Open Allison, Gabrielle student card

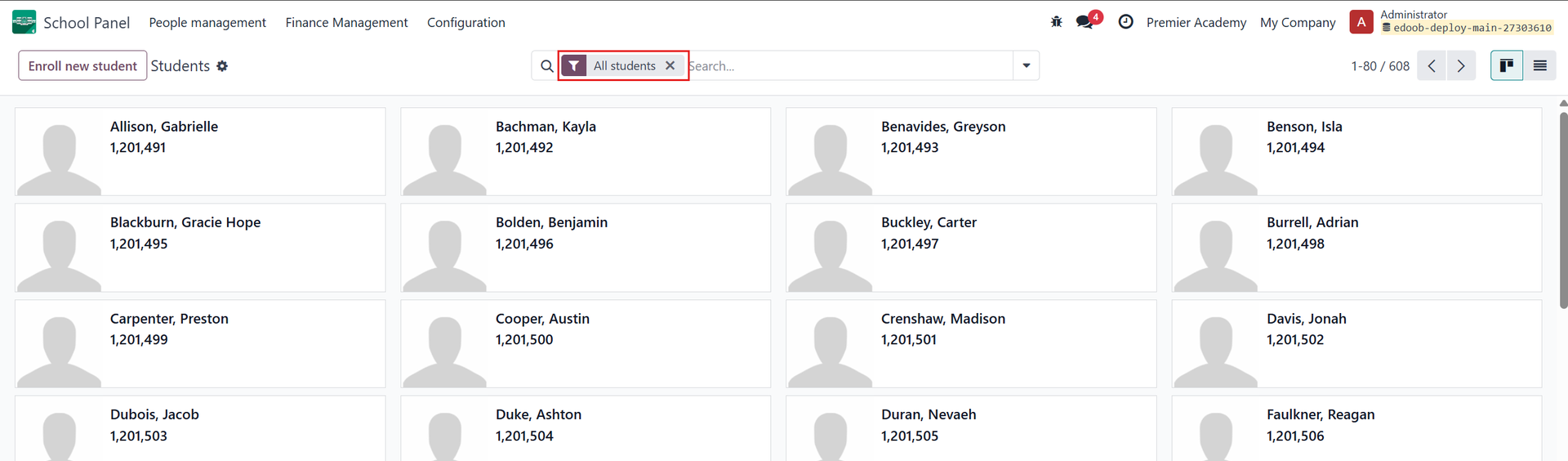coord(200,152)
